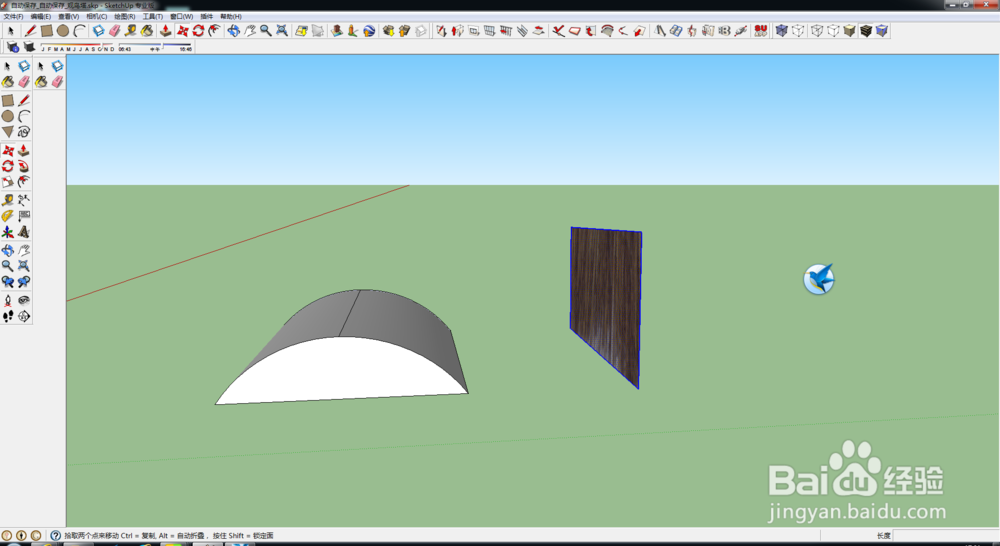Open the 文件(F) menu
1000x546 pixels.
pyautogui.click(x=13, y=17)
